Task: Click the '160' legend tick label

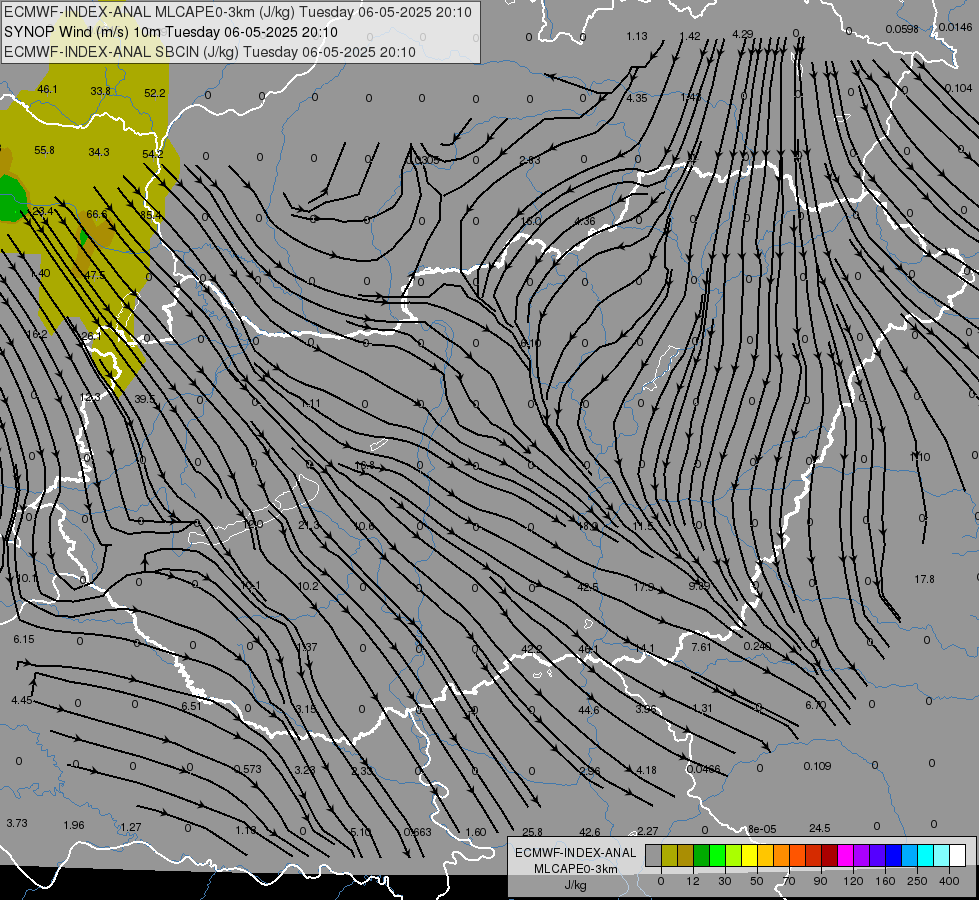Action: click(x=885, y=881)
